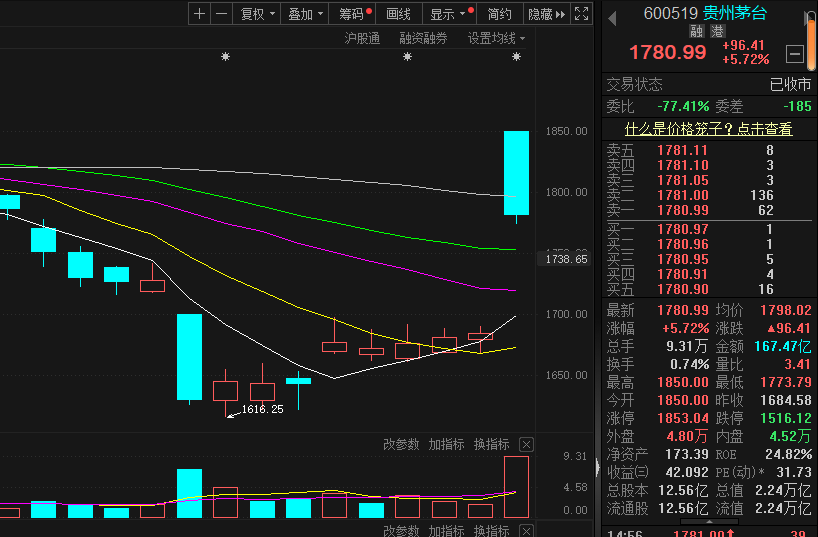Expand the 显示 dropdown

tap(449, 14)
